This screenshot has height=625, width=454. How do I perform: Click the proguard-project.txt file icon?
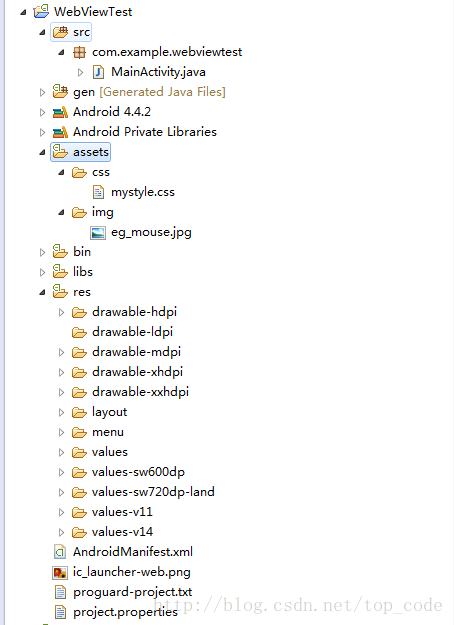coord(60,592)
